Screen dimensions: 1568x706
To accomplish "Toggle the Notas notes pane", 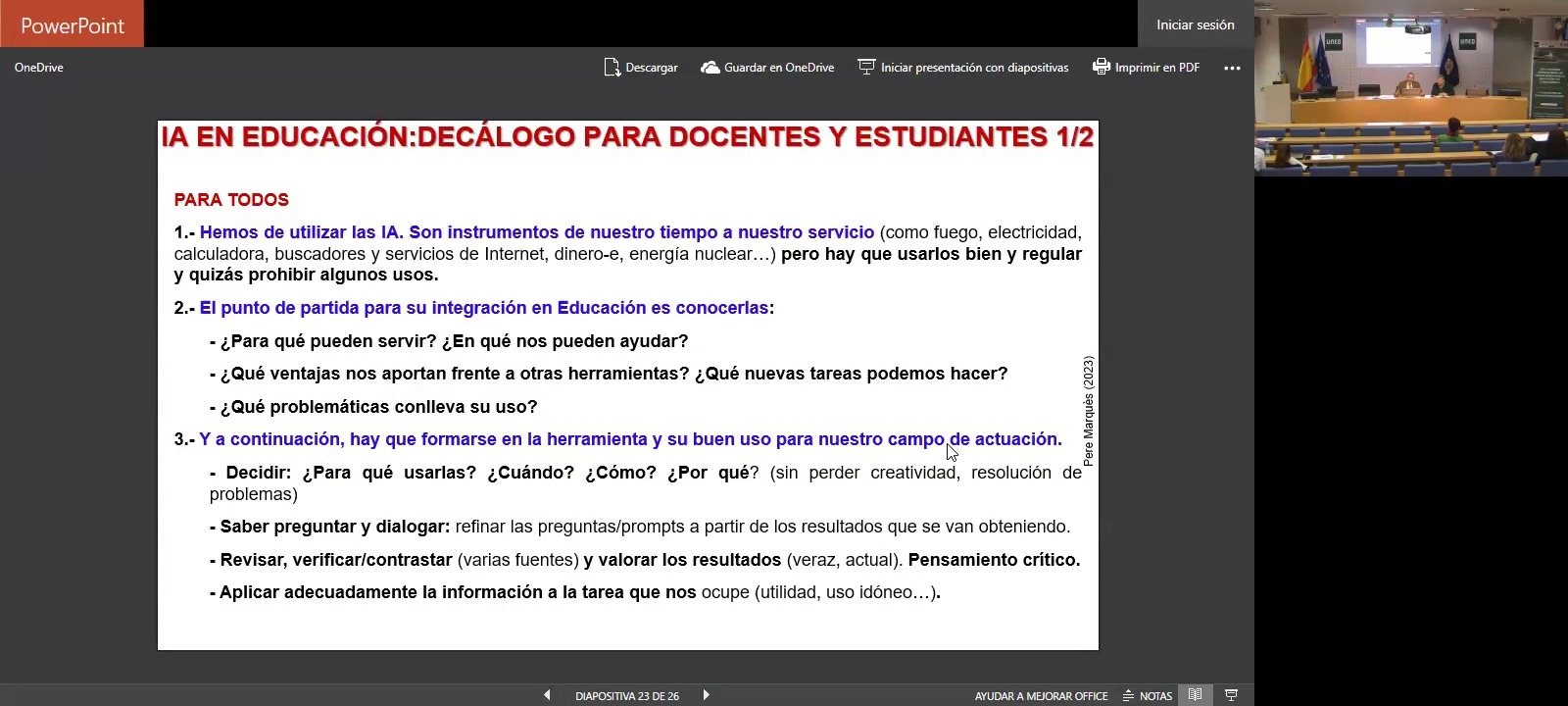I will click(1148, 695).
